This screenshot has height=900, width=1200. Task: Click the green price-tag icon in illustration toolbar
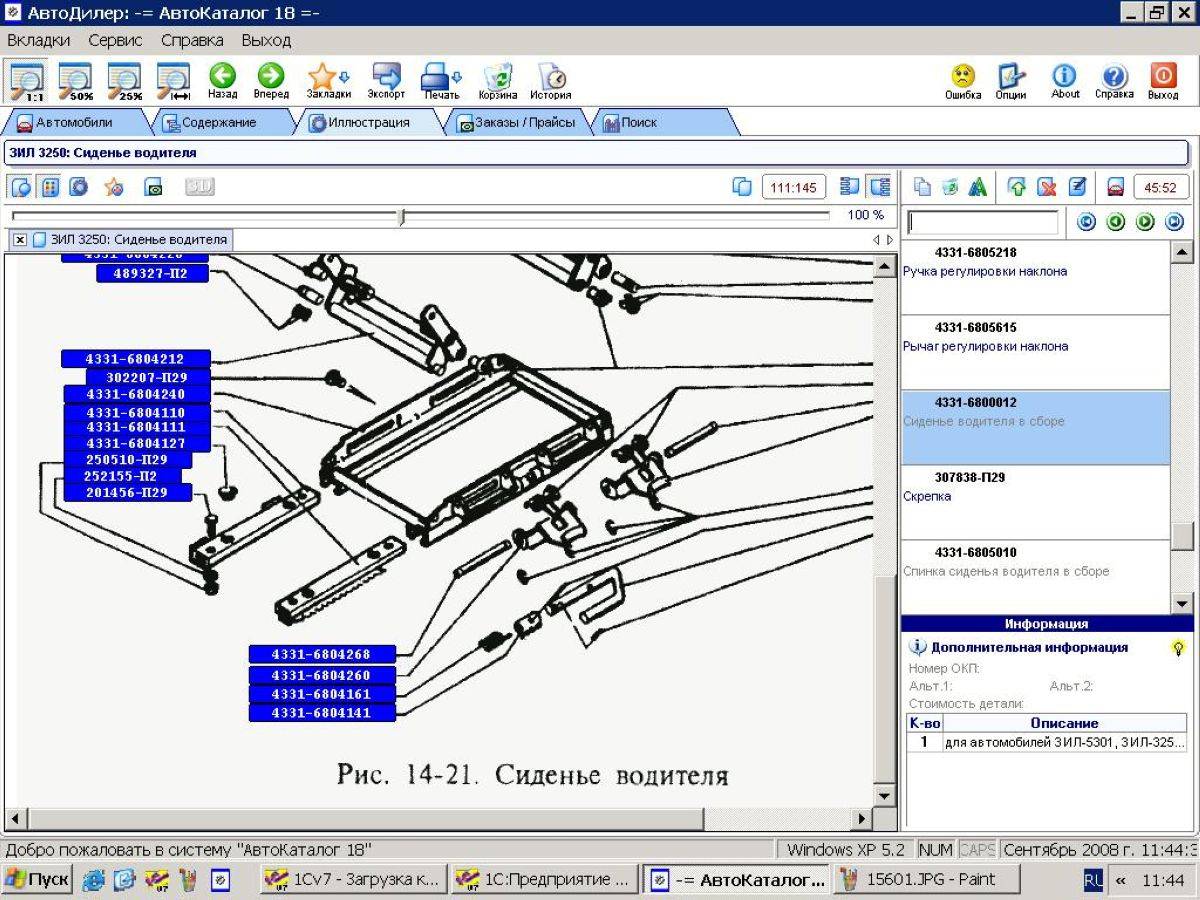[153, 187]
